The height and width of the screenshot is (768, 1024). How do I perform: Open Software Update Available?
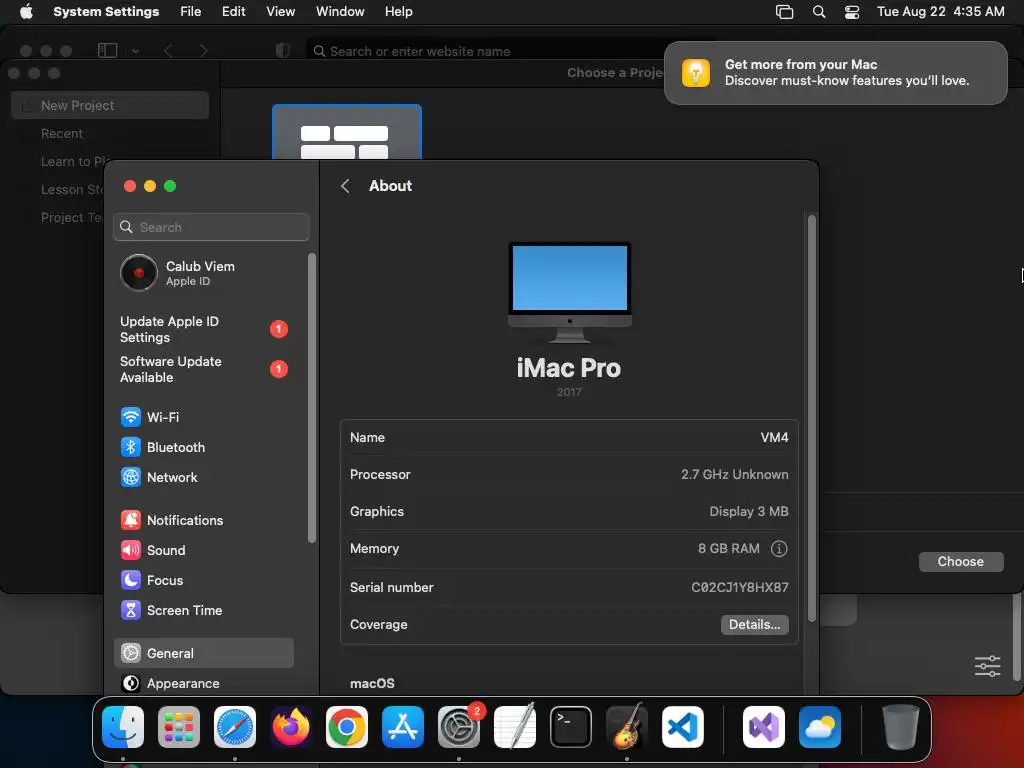pyautogui.click(x=203, y=369)
